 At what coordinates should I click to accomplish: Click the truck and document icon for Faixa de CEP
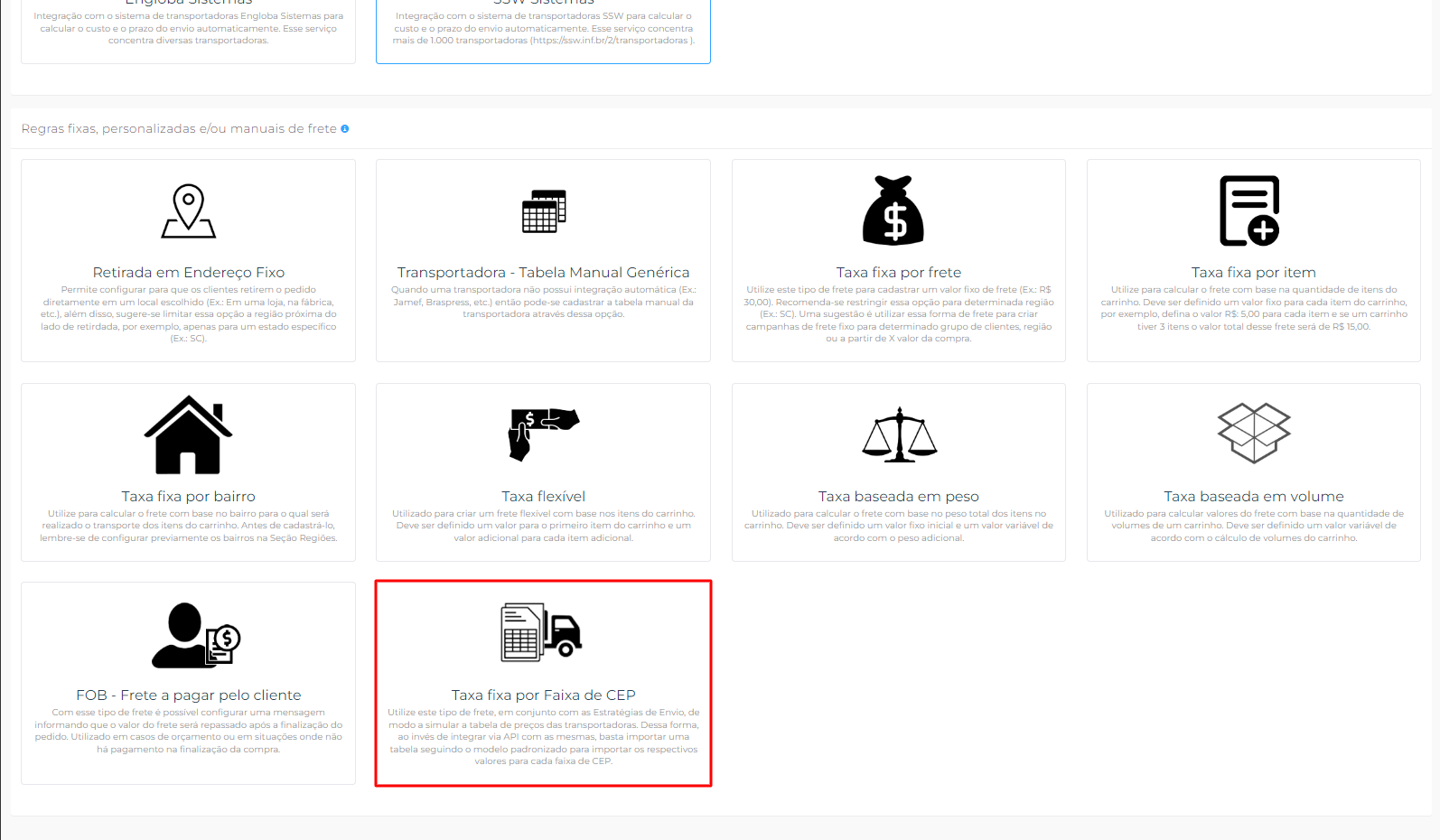pos(542,631)
